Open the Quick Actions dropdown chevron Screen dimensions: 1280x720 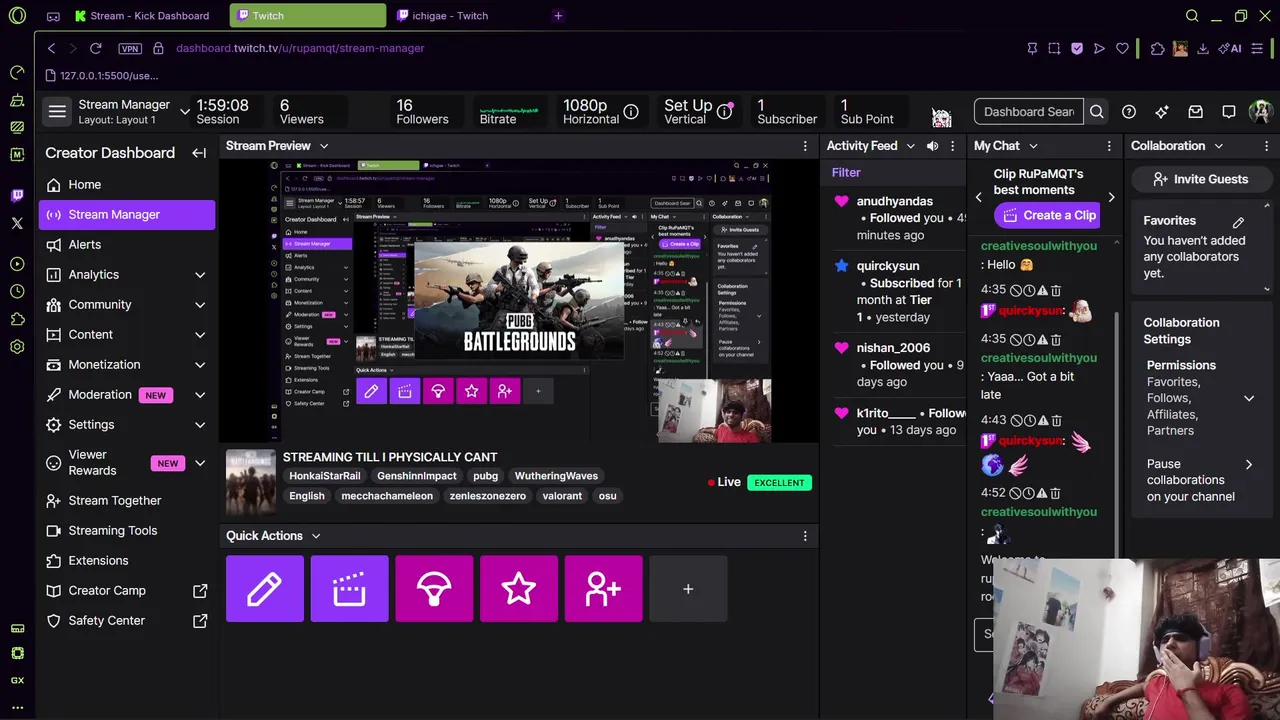316,536
